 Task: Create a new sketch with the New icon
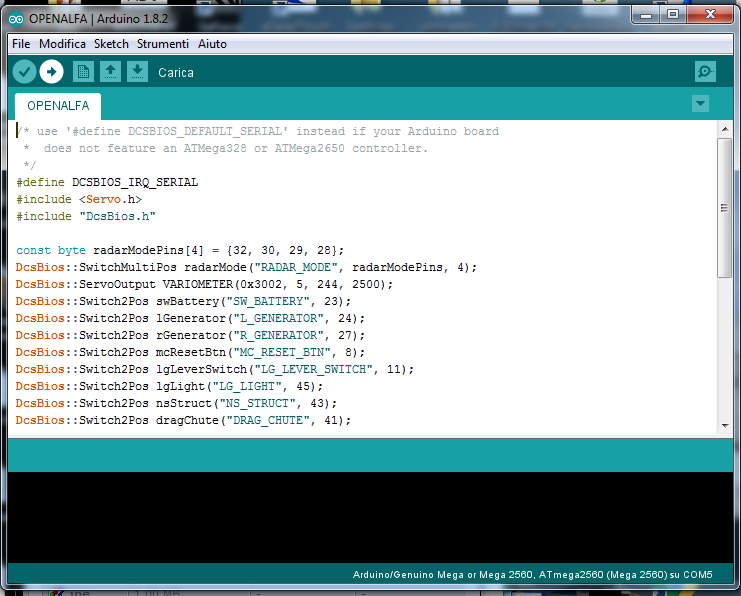(x=83, y=72)
